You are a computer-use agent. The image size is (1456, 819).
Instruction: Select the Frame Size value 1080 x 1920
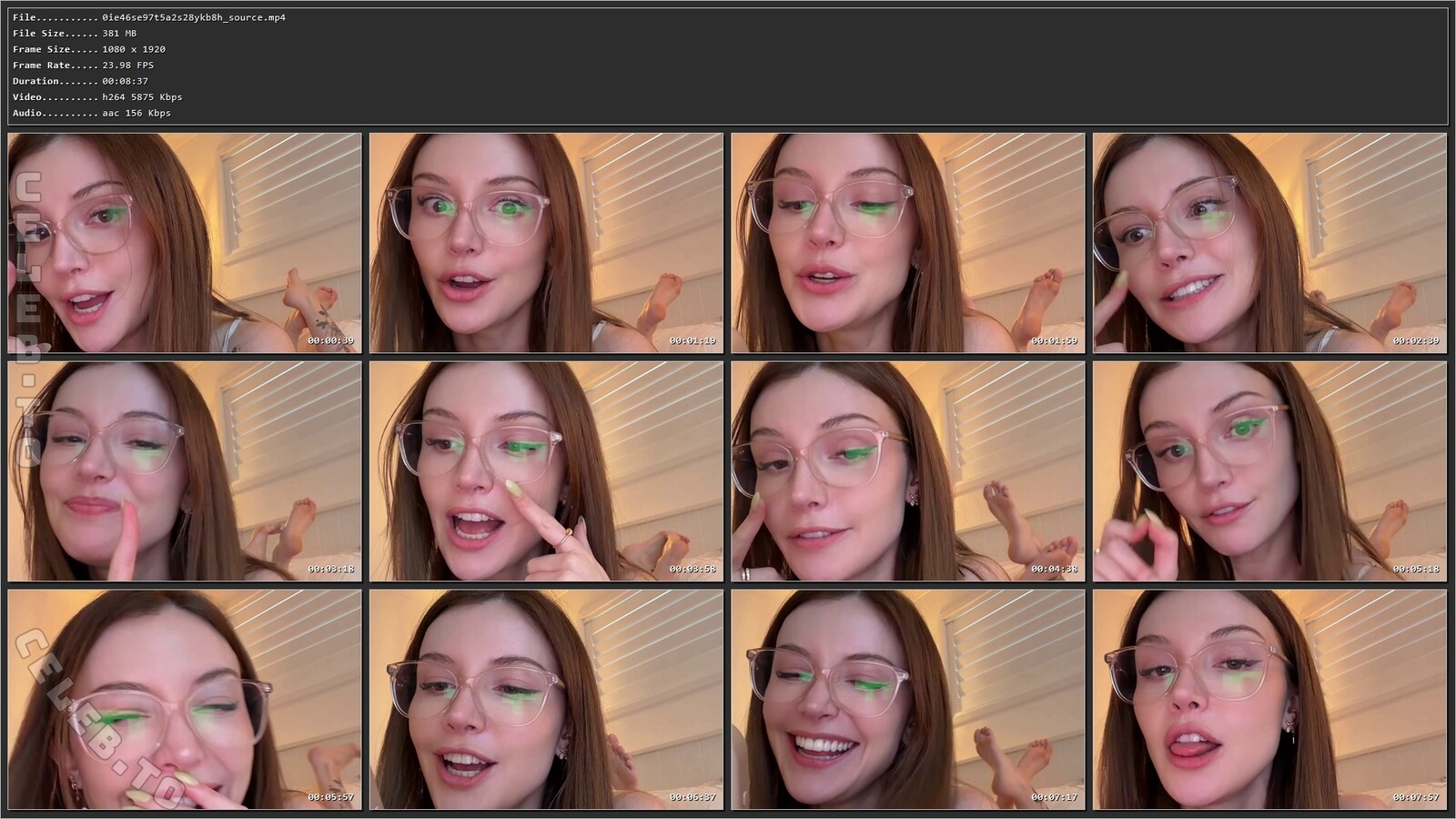click(x=134, y=49)
